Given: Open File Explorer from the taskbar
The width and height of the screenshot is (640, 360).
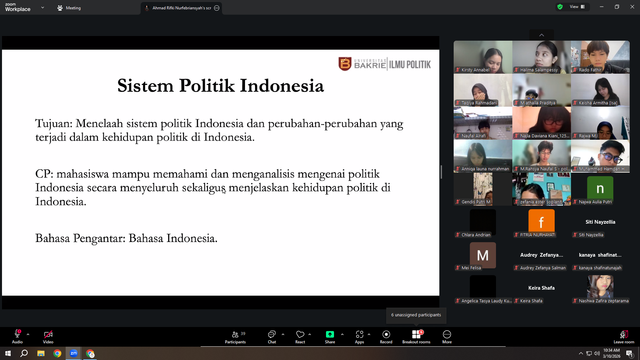Looking at the screenshot, I should [x=41, y=353].
